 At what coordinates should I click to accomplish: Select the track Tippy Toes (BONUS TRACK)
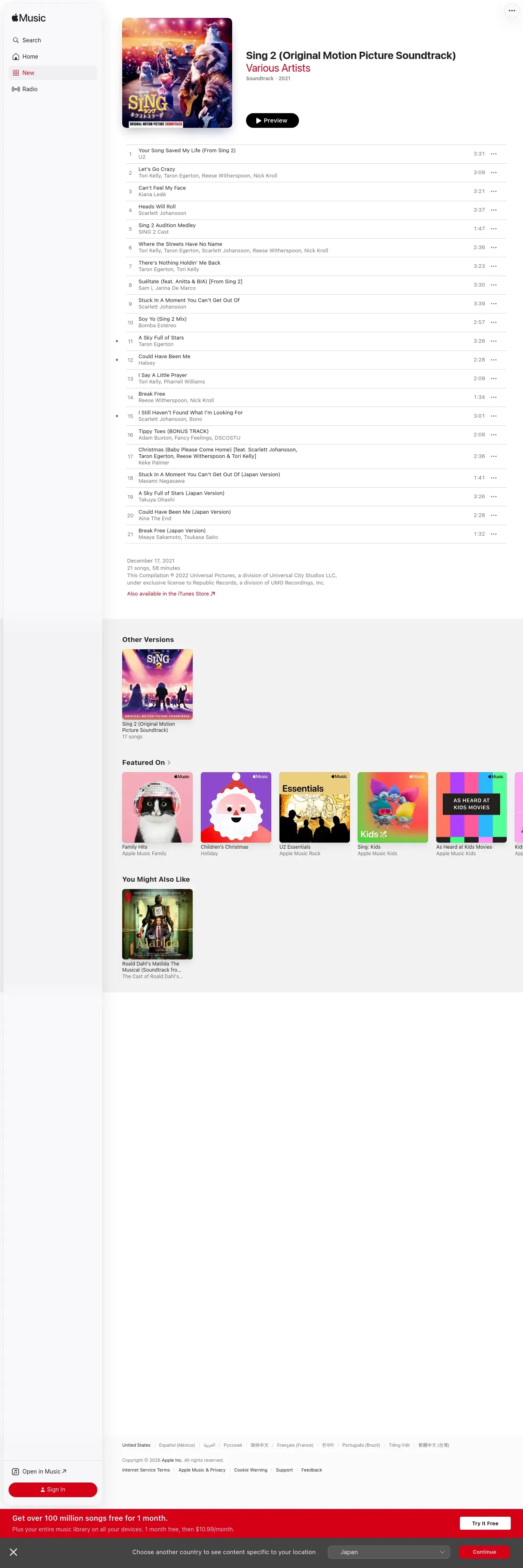tap(316, 435)
